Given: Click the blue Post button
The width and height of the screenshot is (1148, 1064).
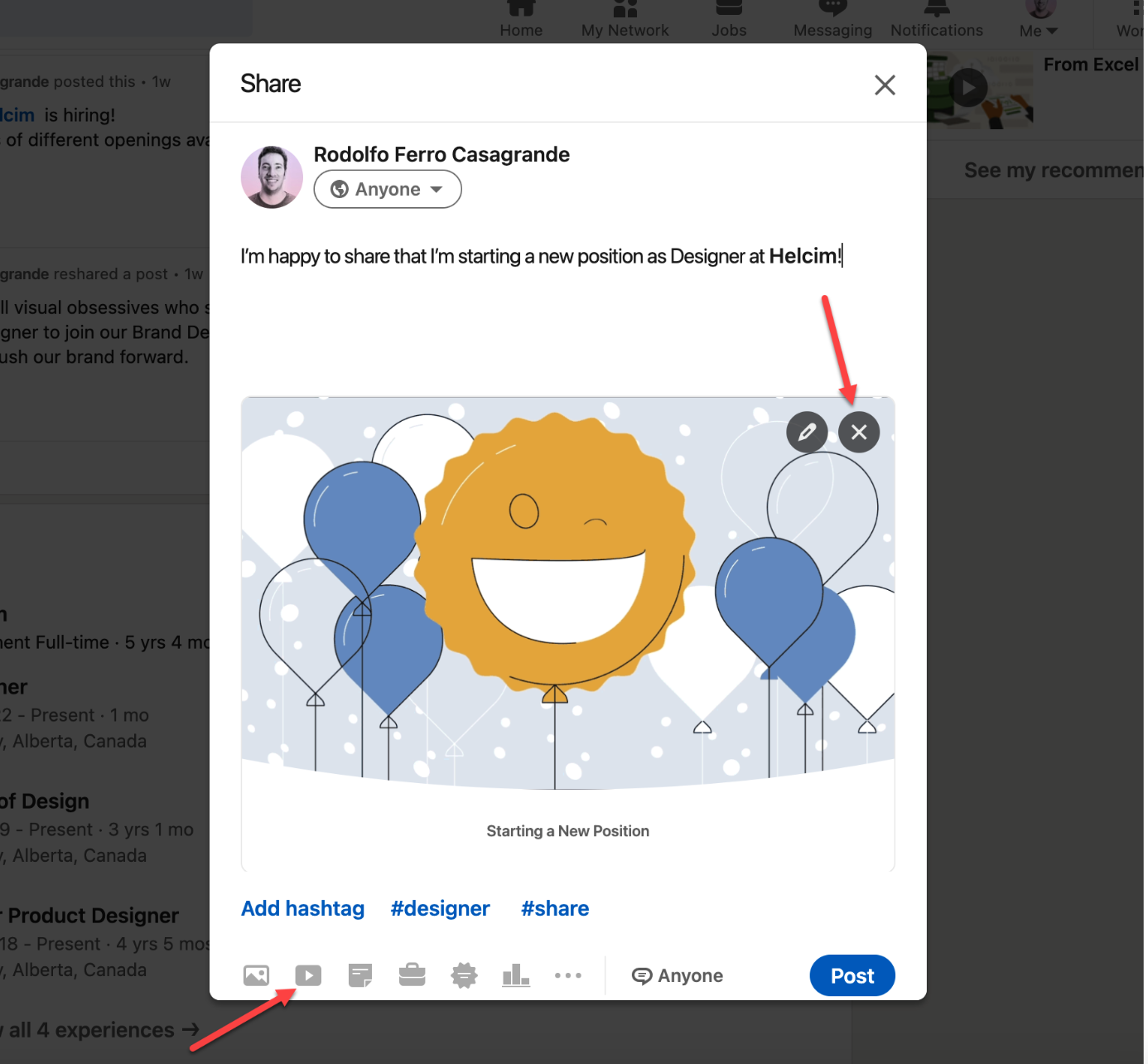Looking at the screenshot, I should point(852,975).
